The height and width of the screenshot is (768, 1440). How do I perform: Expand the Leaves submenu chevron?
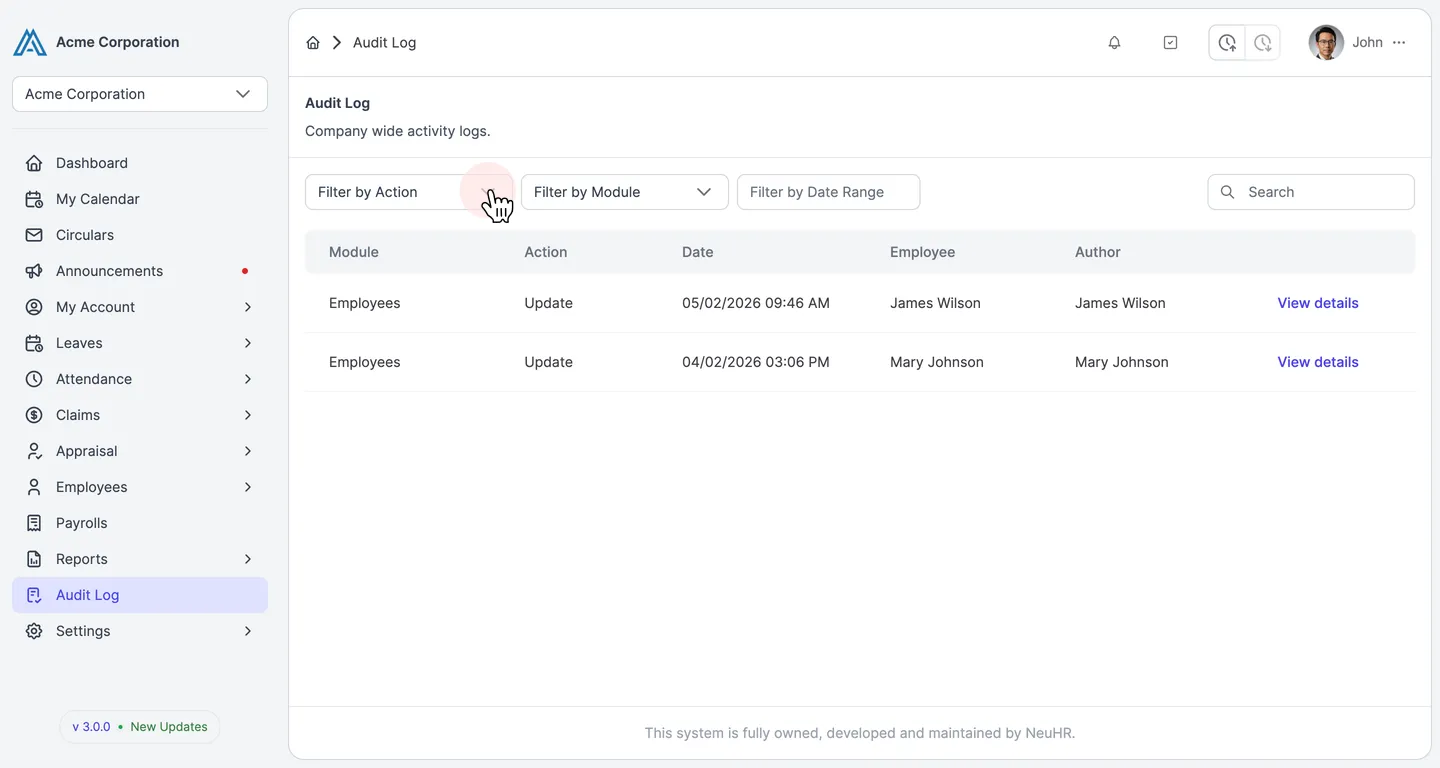click(248, 343)
